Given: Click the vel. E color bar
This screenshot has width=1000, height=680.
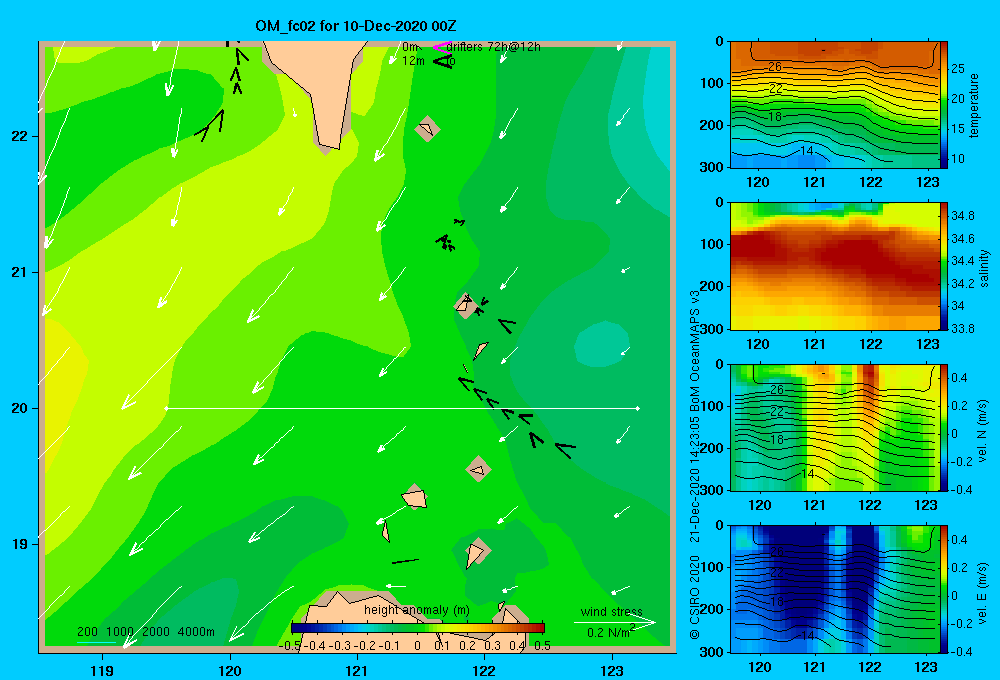Looking at the screenshot, I should click(x=943, y=589).
